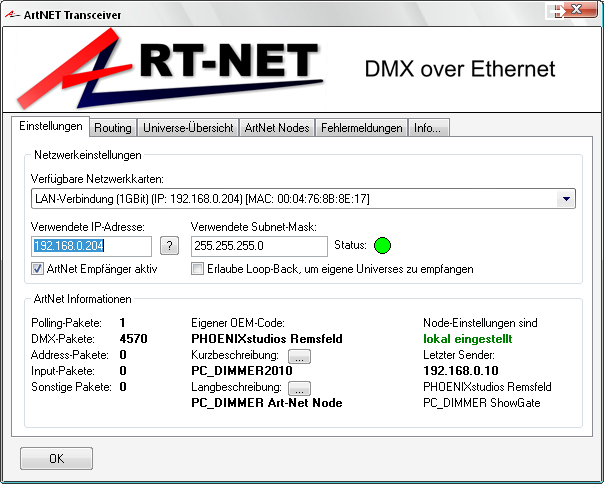Select the LAN-Verbindung network card combo box
Image resolution: width=604 pixels, height=484 pixels.
(x=303, y=199)
